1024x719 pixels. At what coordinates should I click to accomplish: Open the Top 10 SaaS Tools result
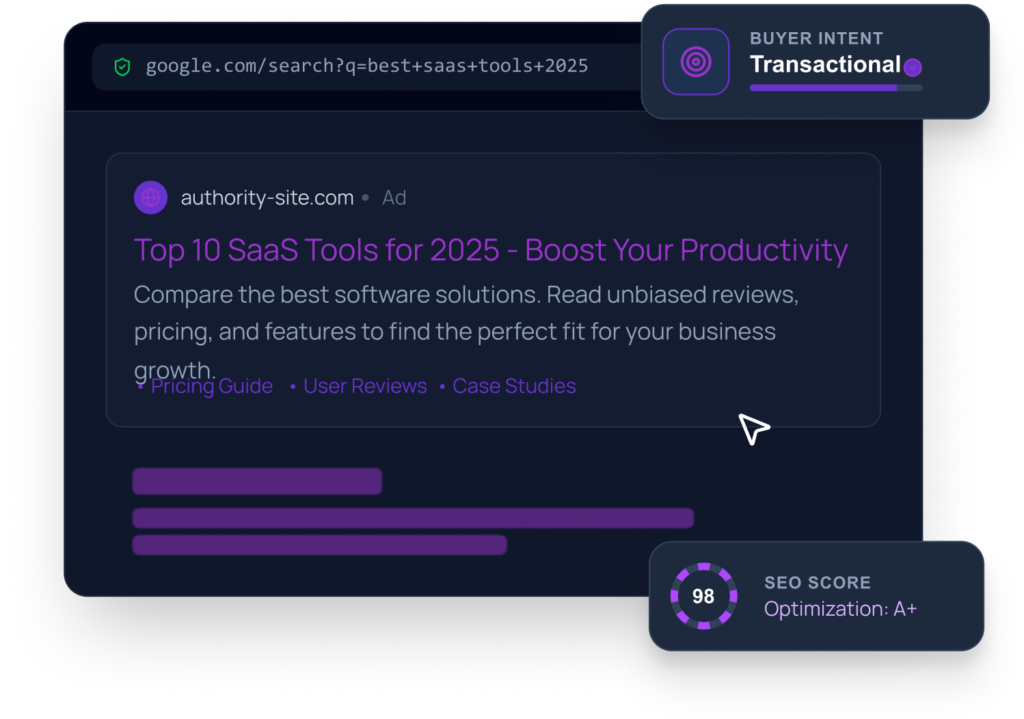coord(490,250)
